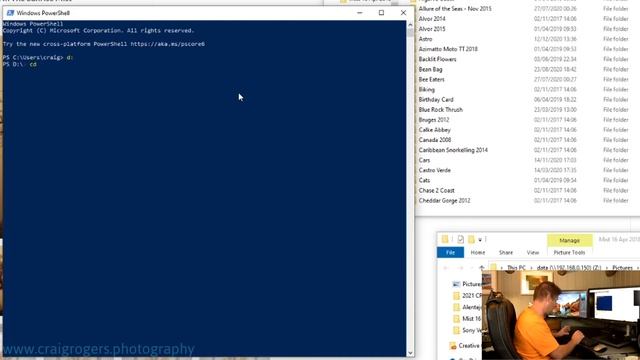The width and height of the screenshot is (640, 360).
Task: Open the File tab in Explorer
Action: click(x=450, y=253)
